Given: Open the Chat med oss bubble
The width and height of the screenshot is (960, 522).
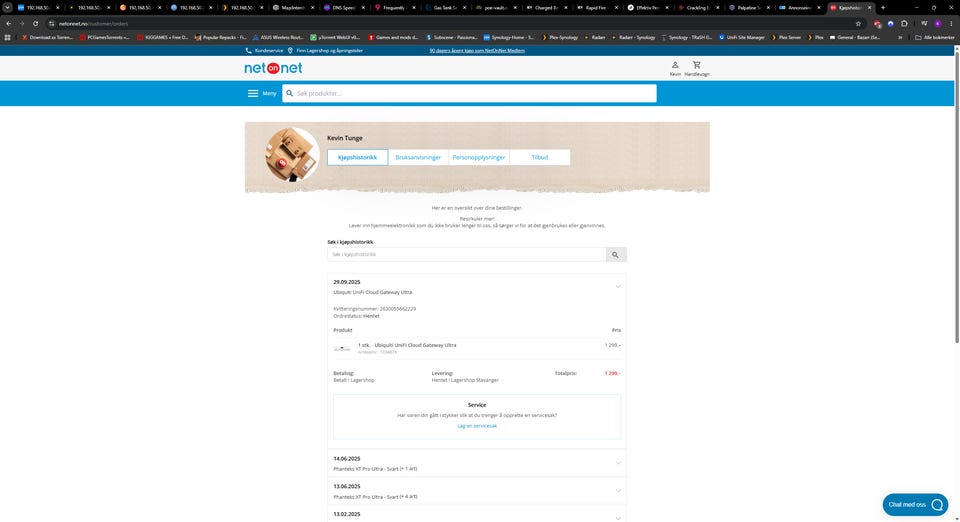Looking at the screenshot, I should (x=915, y=505).
